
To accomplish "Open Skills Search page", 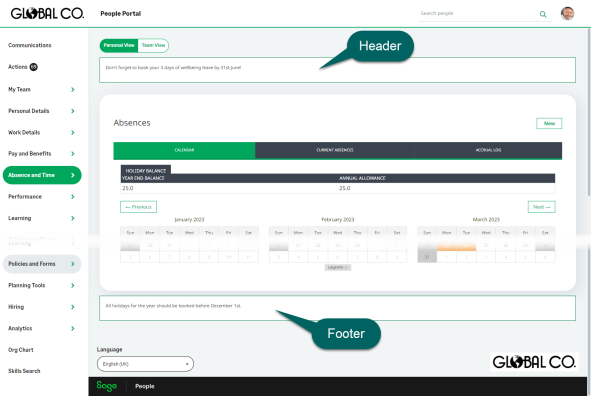I will pyautogui.click(x=24, y=371).
